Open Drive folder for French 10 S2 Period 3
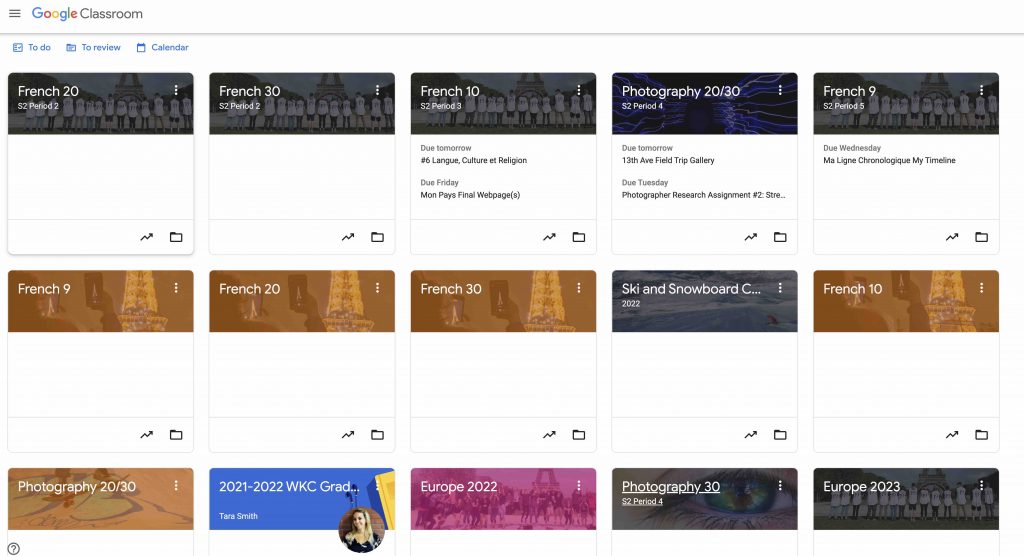This screenshot has width=1024, height=556. 579,237
